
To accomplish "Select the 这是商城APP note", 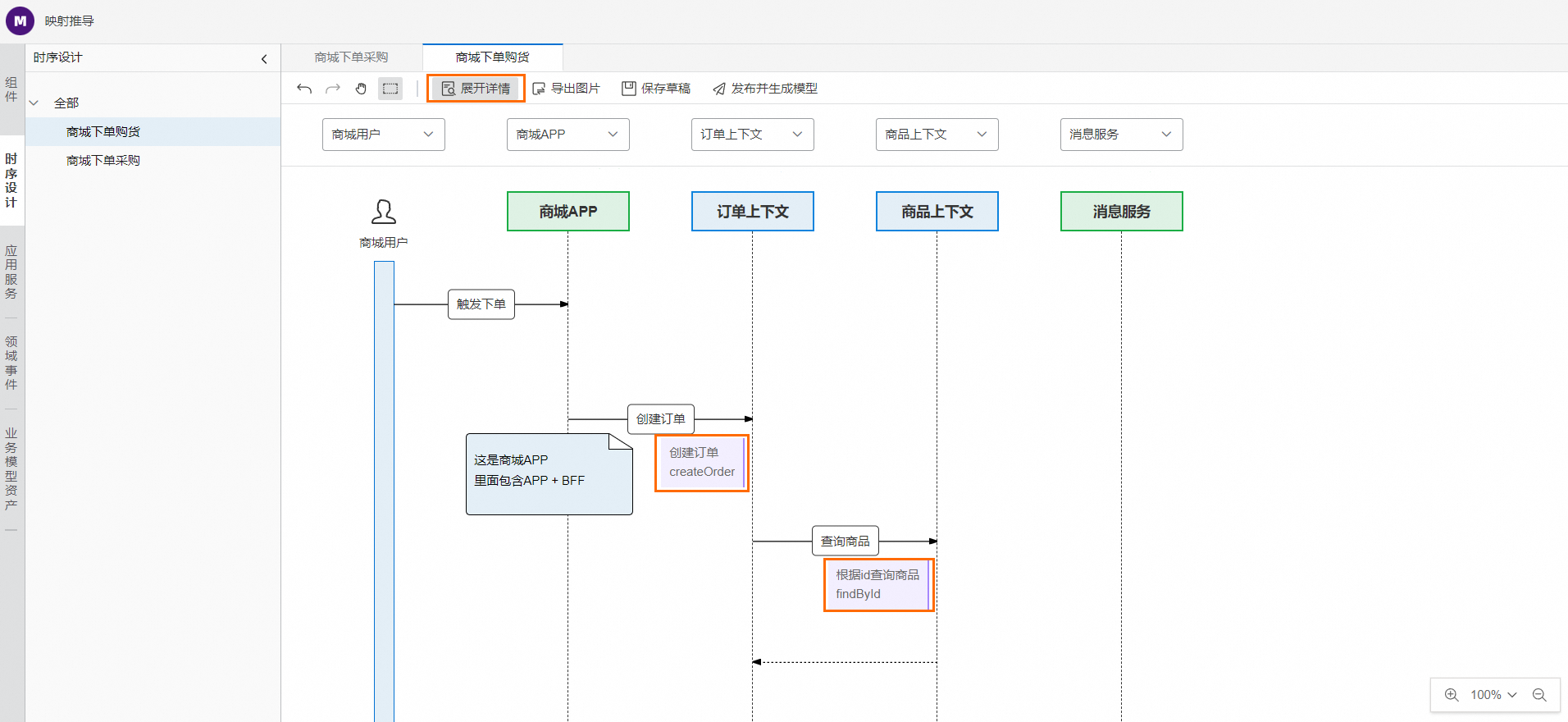I will [549, 474].
